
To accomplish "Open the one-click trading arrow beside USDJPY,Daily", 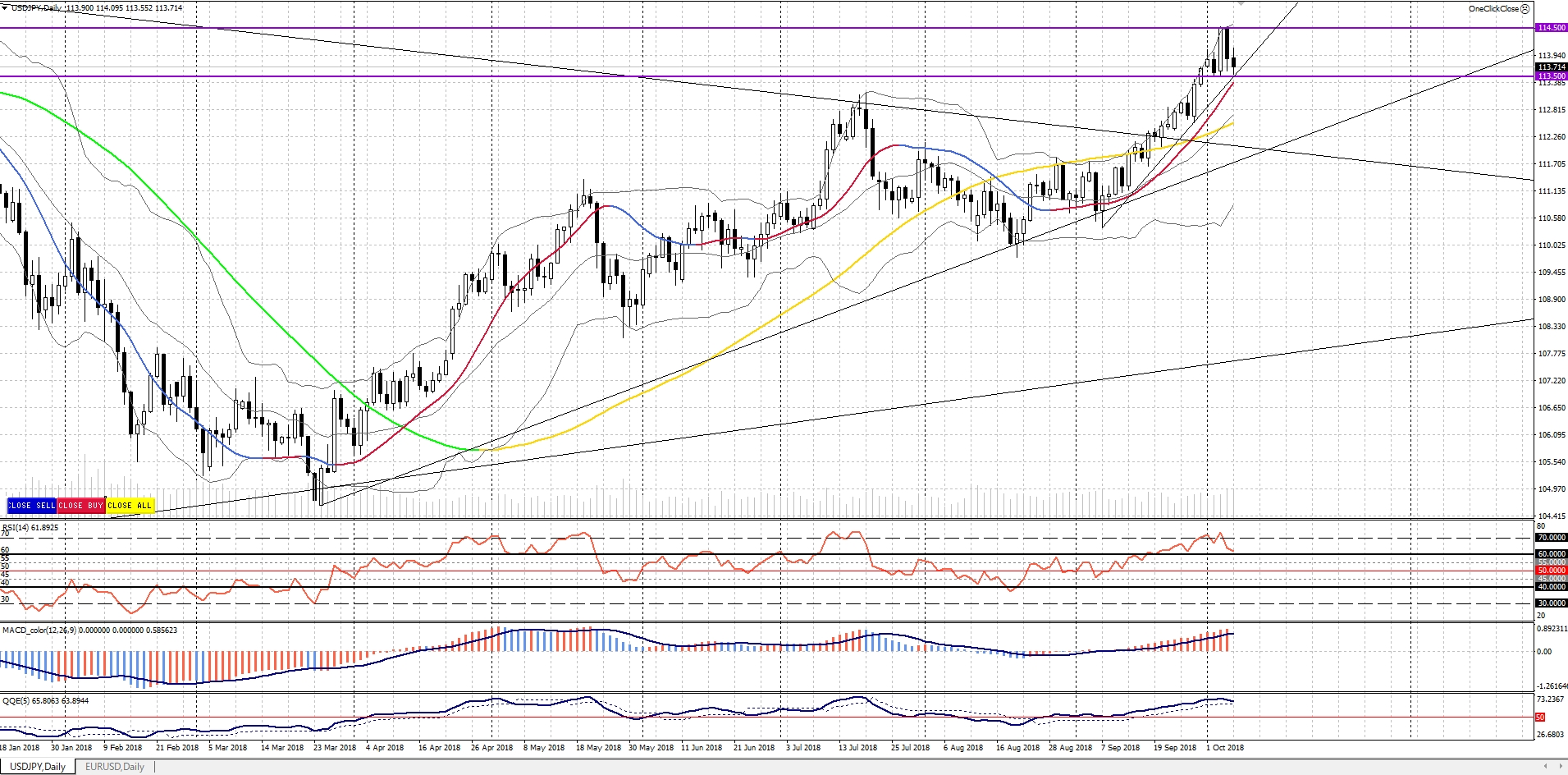I will tap(5, 7).
